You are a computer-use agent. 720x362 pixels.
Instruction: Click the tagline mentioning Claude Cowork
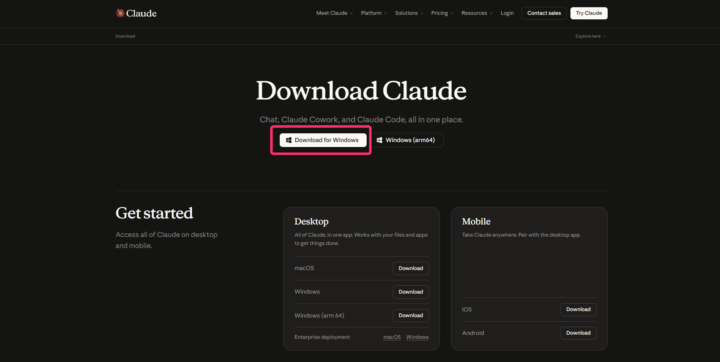(x=361, y=119)
